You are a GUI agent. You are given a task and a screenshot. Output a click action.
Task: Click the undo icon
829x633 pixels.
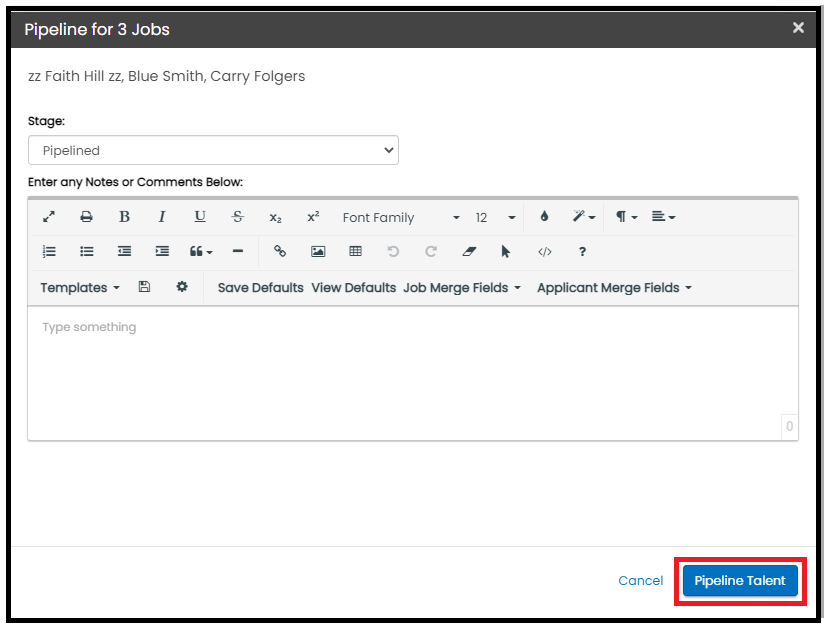(393, 252)
